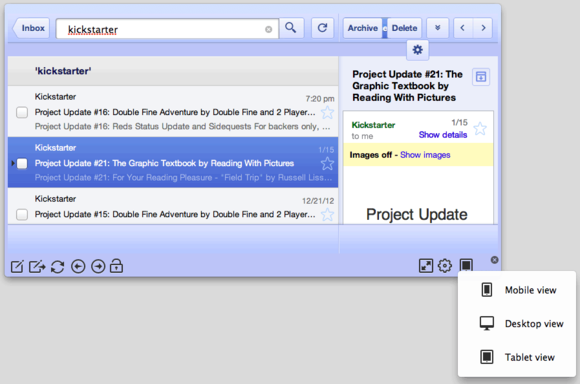The height and width of the screenshot is (384, 580).
Task: Go back using the circled left arrow
Action: coord(78,266)
